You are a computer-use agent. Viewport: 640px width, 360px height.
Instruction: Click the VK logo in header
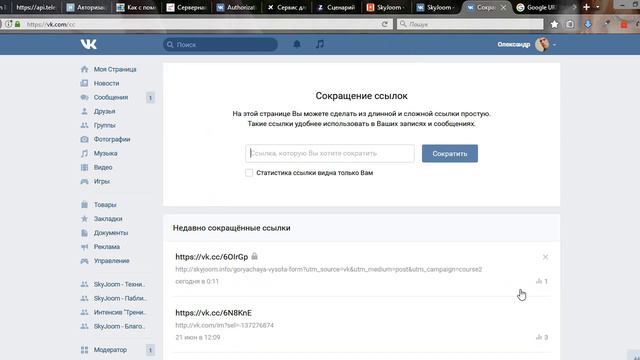(x=88, y=44)
